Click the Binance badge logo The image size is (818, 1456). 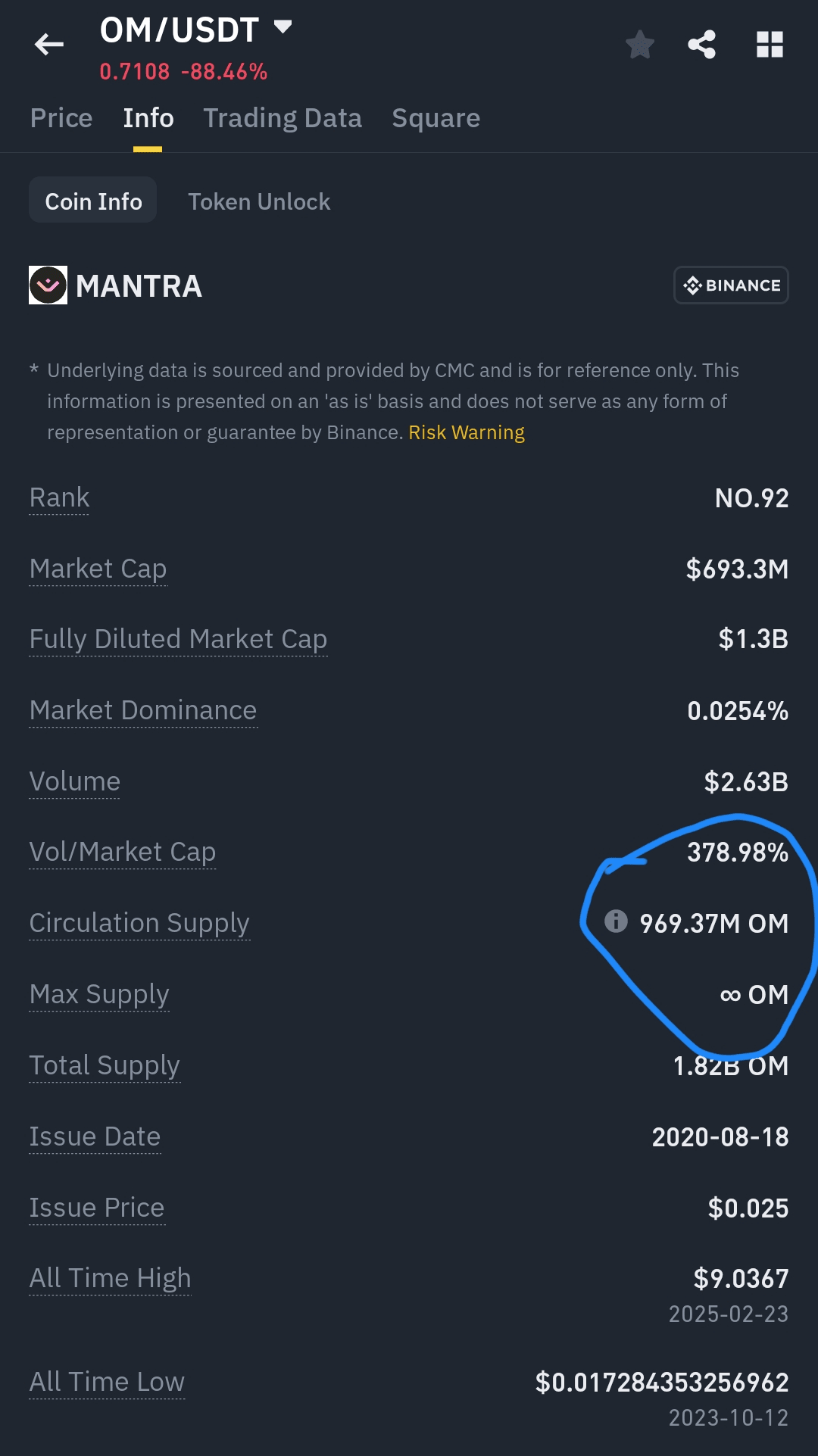point(731,285)
